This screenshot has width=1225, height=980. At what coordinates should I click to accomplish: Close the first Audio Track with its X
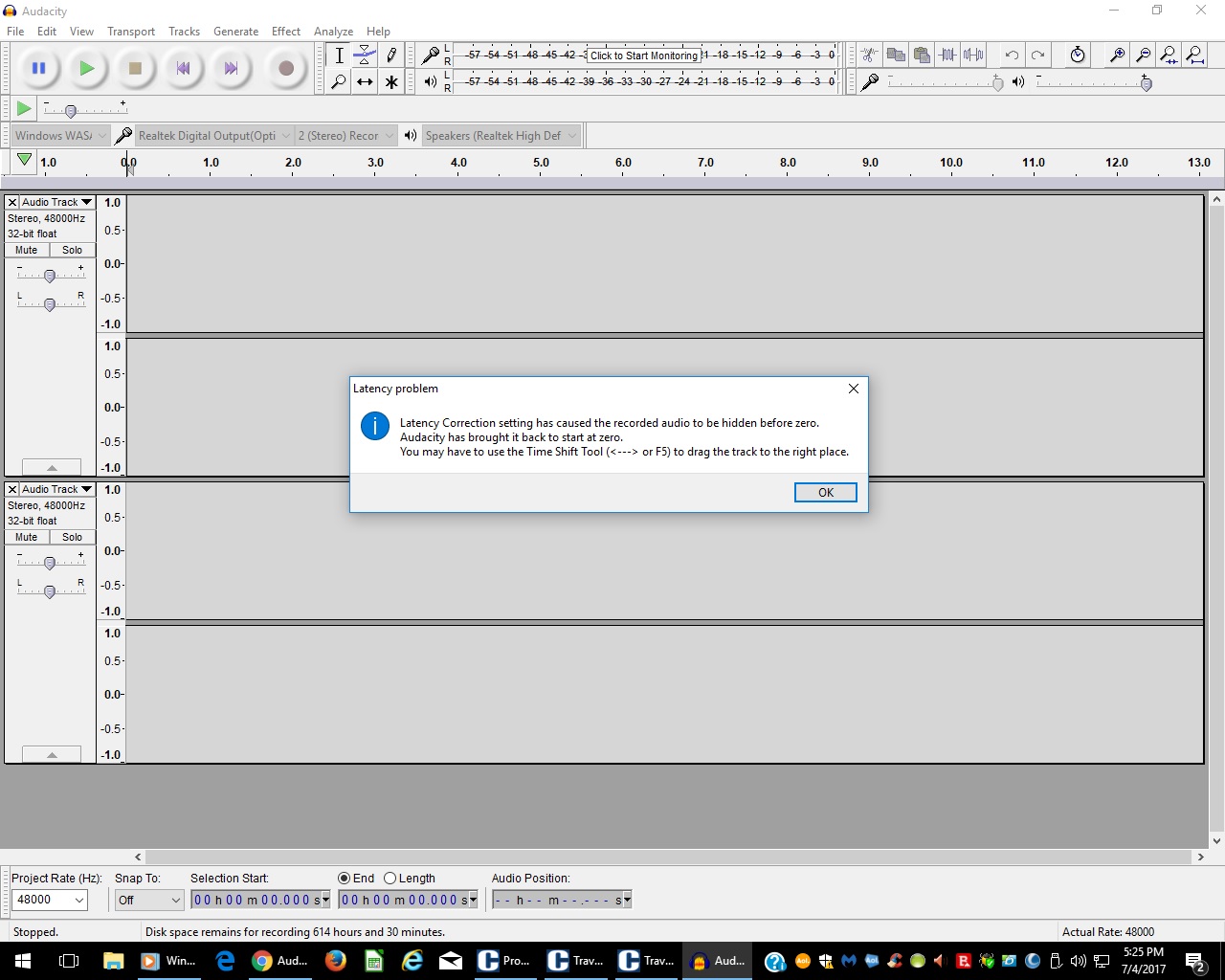click(x=12, y=202)
